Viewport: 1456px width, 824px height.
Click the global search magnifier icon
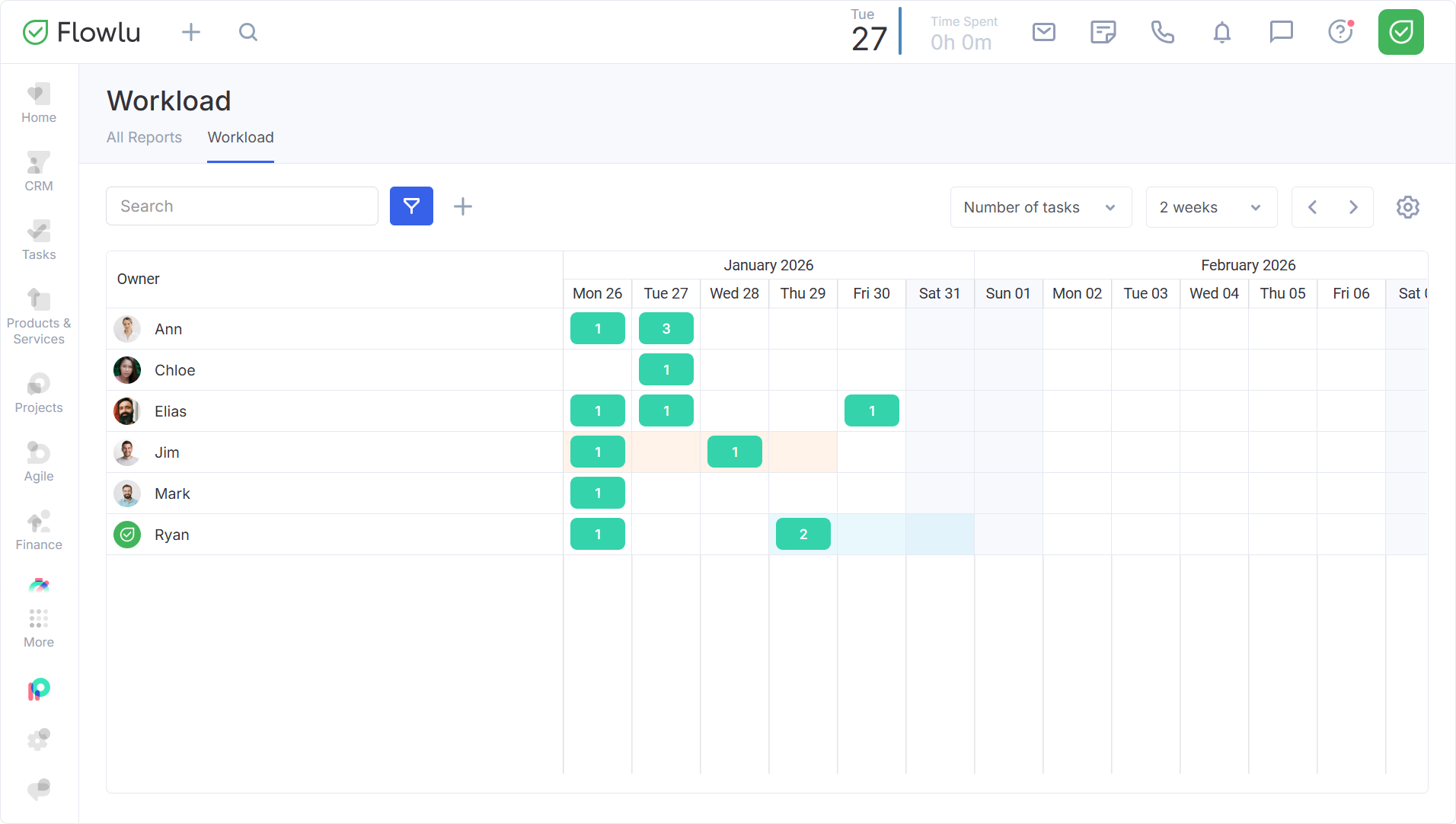248,32
